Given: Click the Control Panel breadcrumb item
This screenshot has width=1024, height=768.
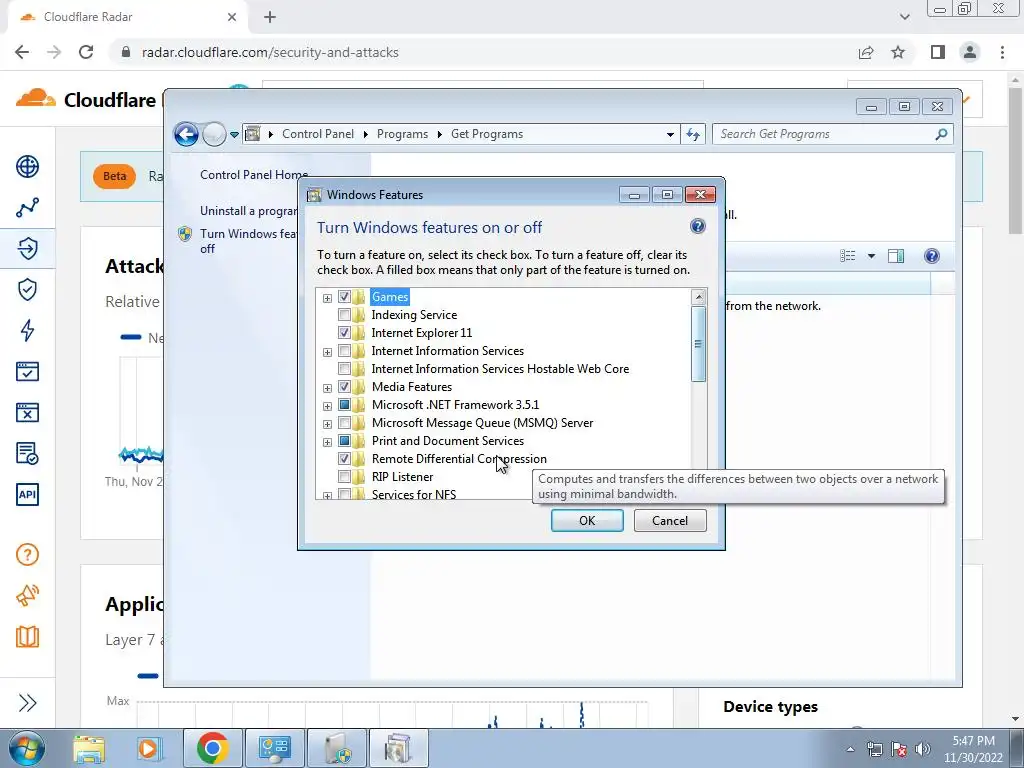Looking at the screenshot, I should (318, 134).
